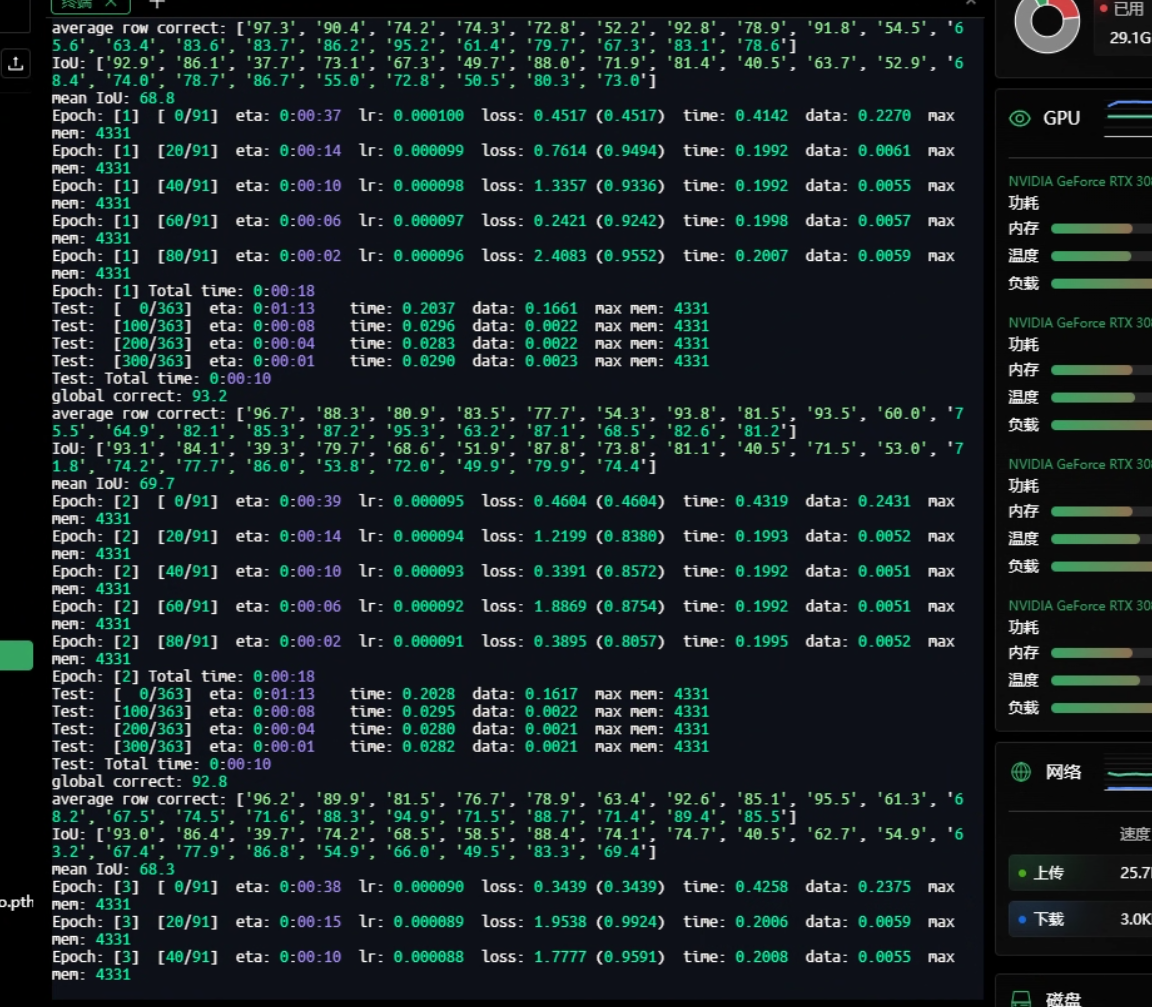Click the 网络 traffic sparkline graph
Viewport: 1152px width, 1007px height.
(x=1128, y=773)
